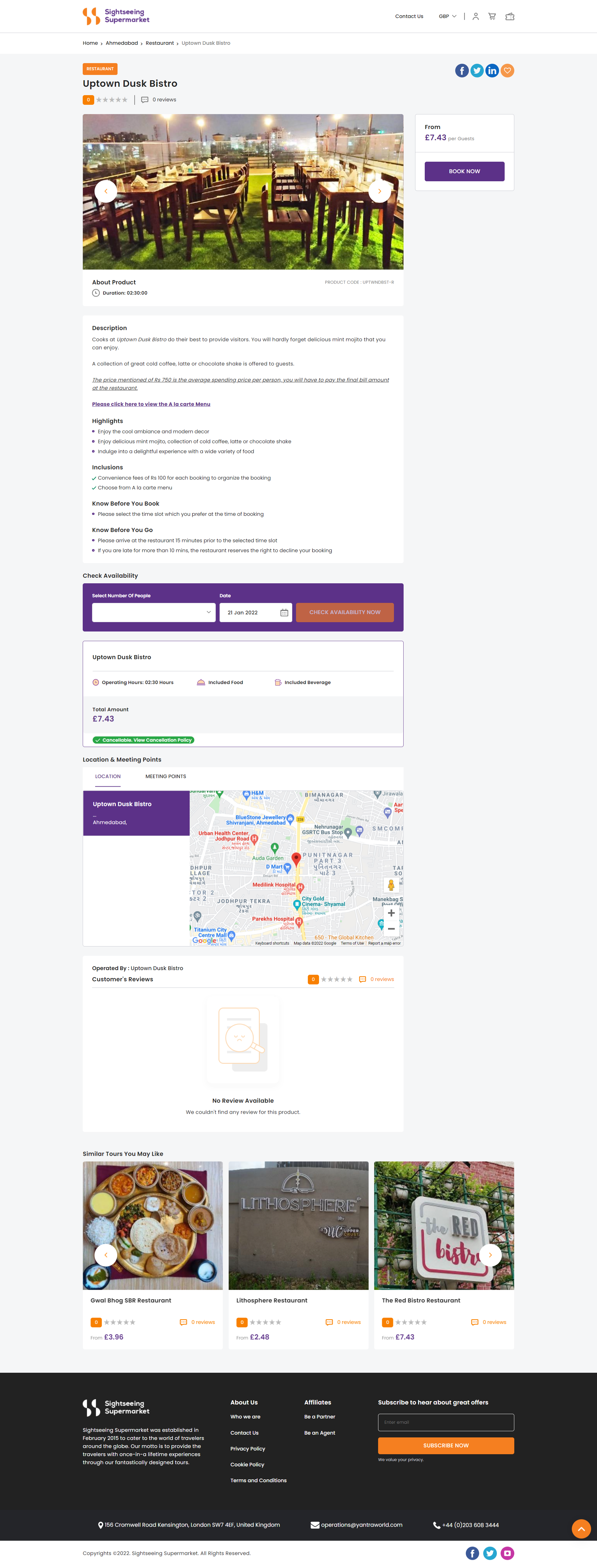Go to Restaurant breadcrumb
The width and height of the screenshot is (597, 1568).
point(160,43)
